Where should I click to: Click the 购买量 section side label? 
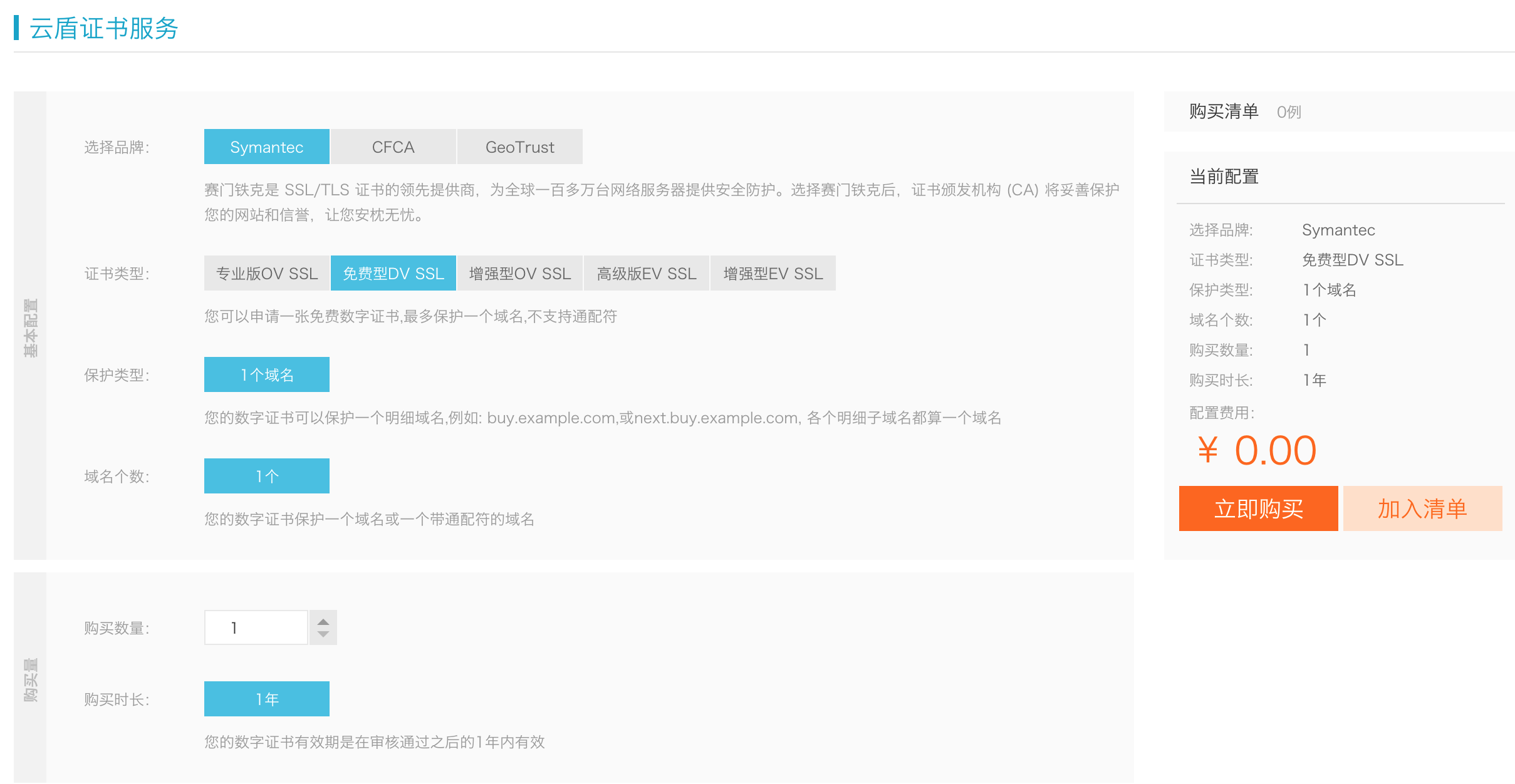30,679
